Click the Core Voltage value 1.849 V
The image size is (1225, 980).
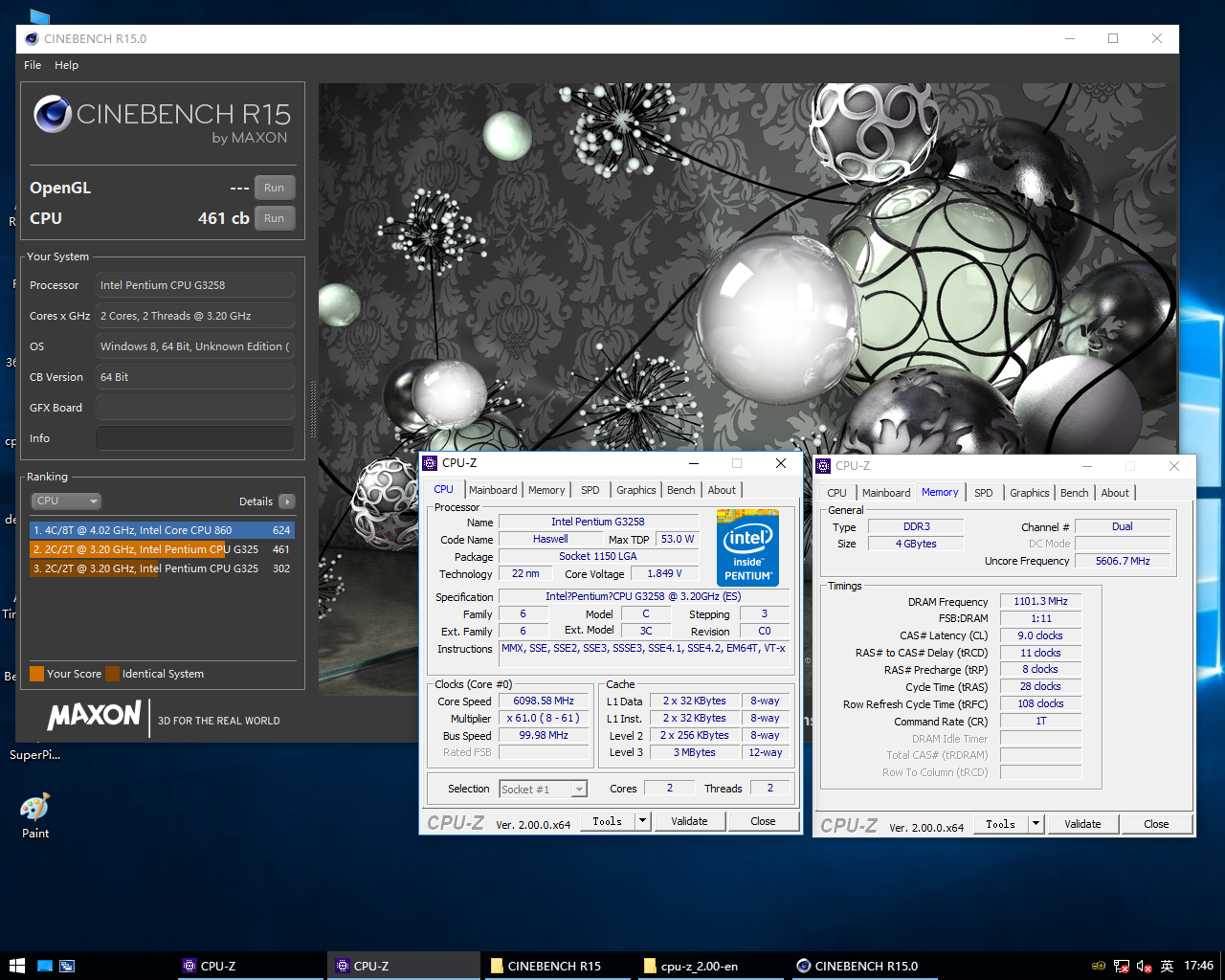point(665,574)
